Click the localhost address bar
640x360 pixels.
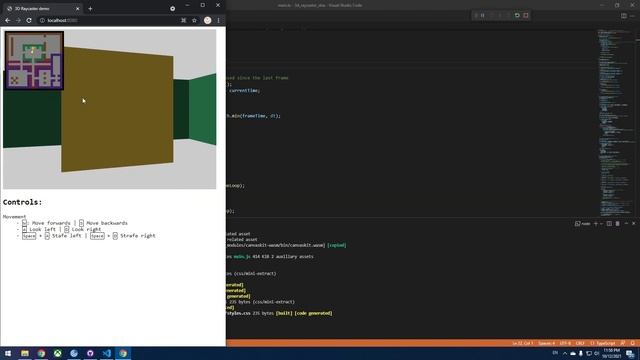tap(108, 20)
